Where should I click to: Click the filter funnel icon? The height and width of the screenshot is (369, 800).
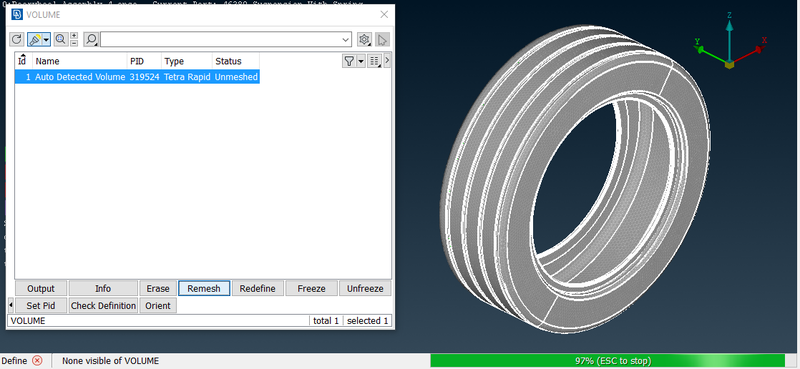click(x=349, y=61)
